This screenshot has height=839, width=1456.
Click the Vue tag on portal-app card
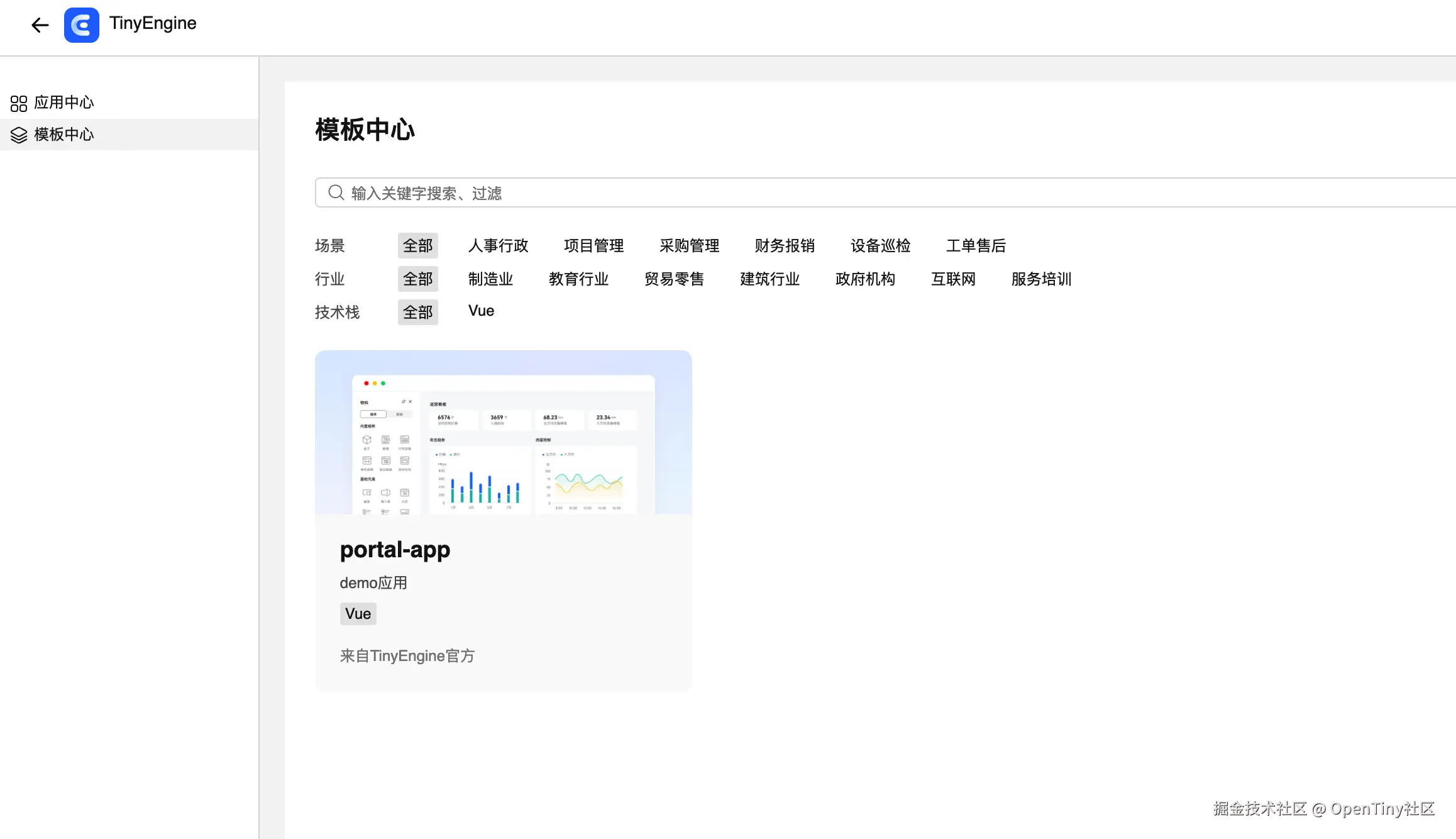pyautogui.click(x=358, y=614)
